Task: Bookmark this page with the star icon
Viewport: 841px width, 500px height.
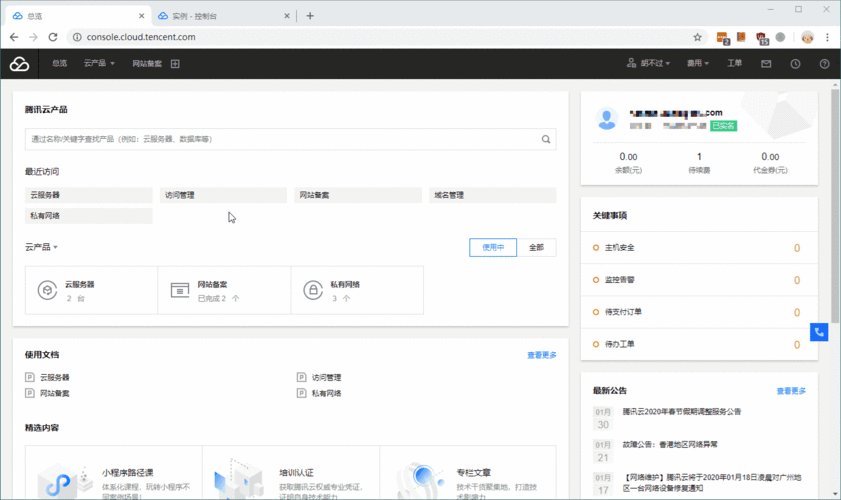Action: coord(697,37)
